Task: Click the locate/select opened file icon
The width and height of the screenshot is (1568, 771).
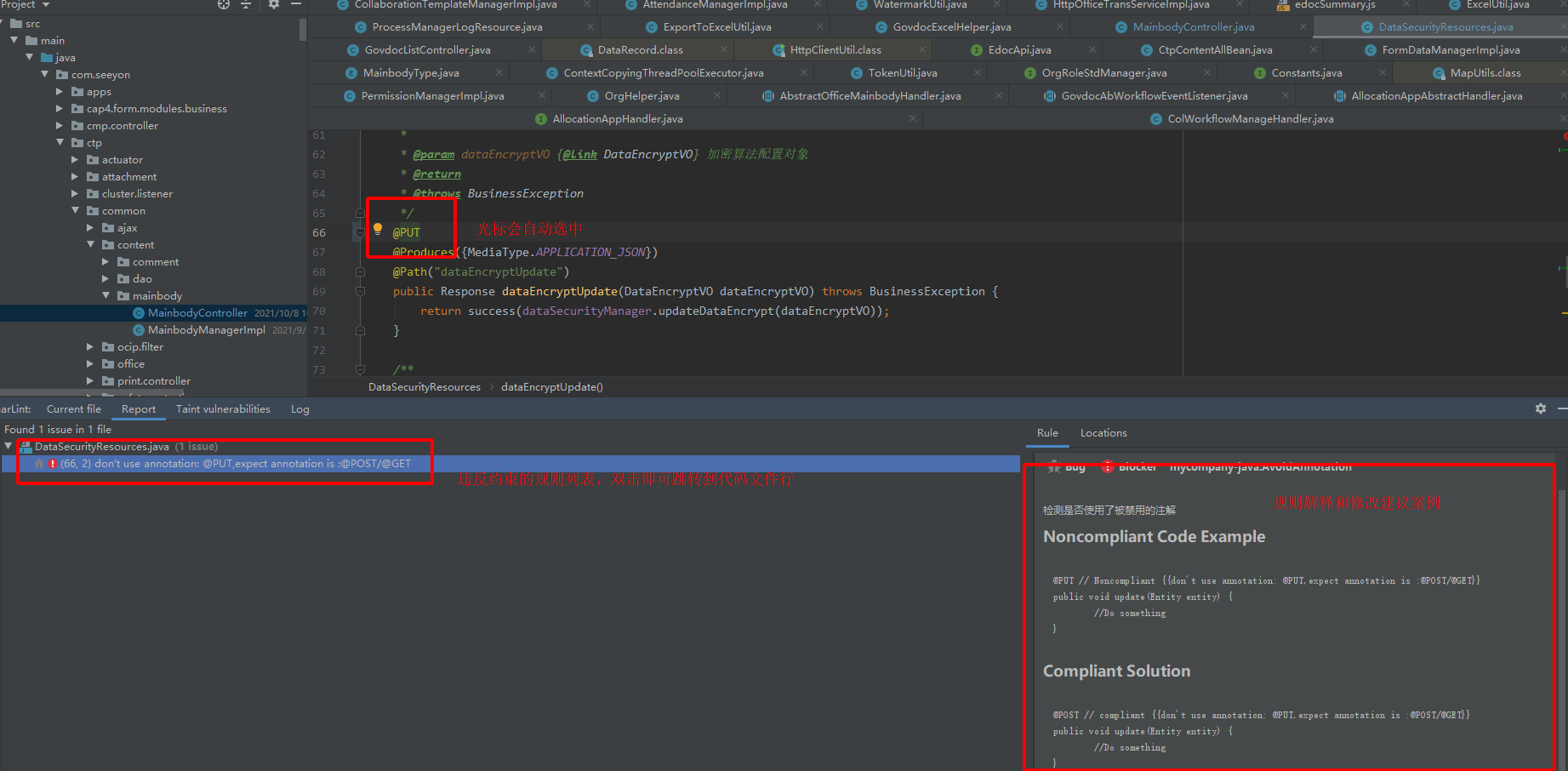Action: 224,4
